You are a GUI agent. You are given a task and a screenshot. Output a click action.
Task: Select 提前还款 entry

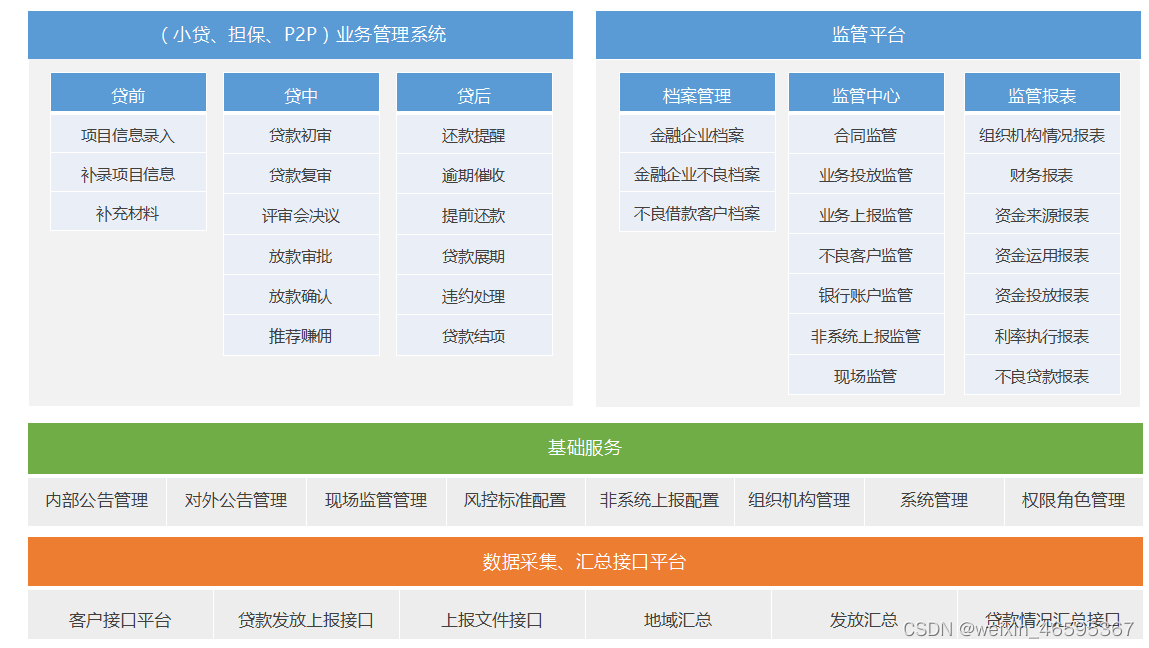474,215
